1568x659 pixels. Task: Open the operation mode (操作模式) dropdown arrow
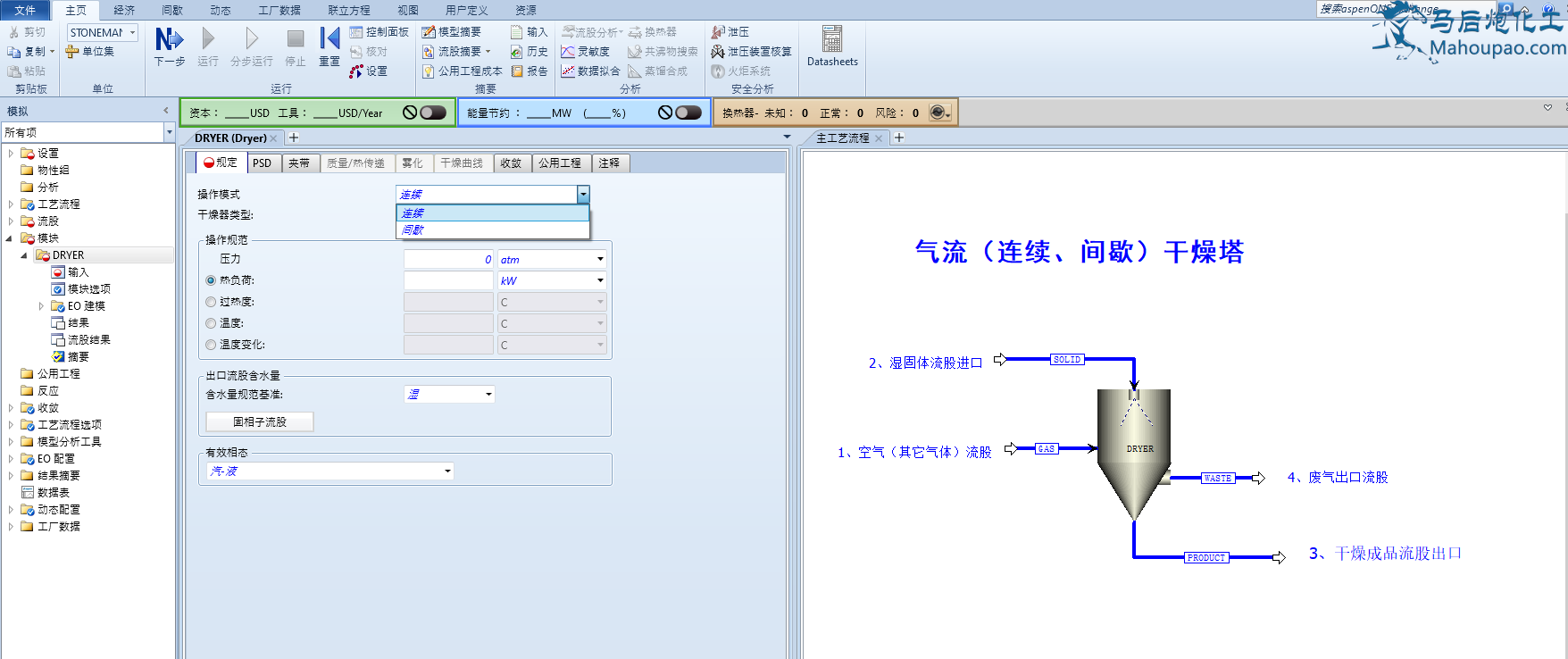pos(583,194)
